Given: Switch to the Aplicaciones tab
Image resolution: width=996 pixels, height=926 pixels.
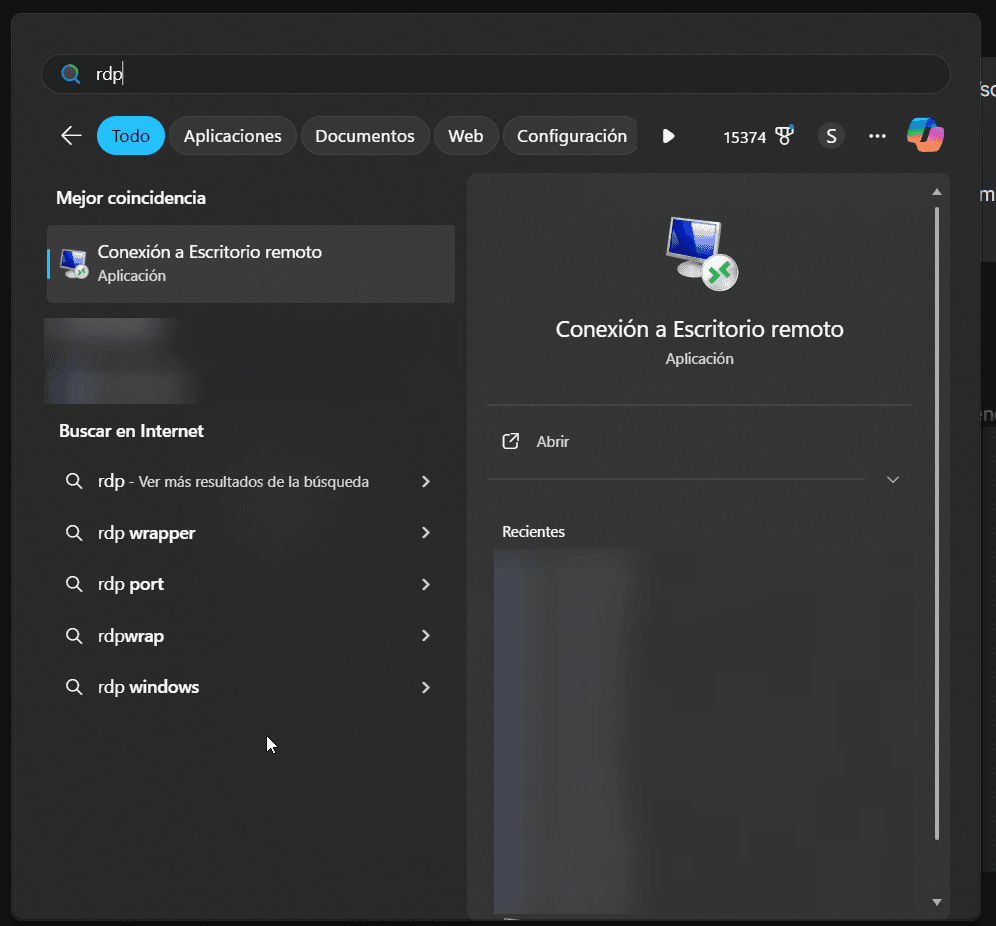Looking at the screenshot, I should pyautogui.click(x=232, y=136).
